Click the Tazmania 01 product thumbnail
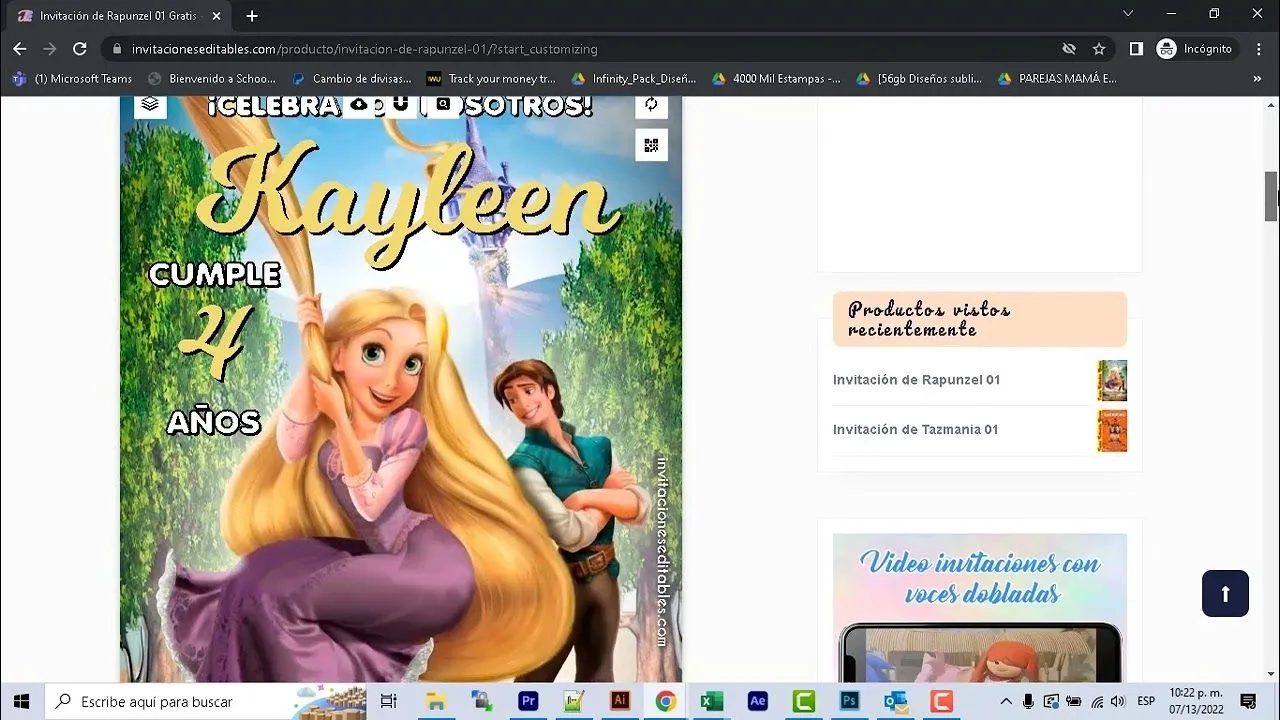1280x720 pixels. coord(1112,430)
